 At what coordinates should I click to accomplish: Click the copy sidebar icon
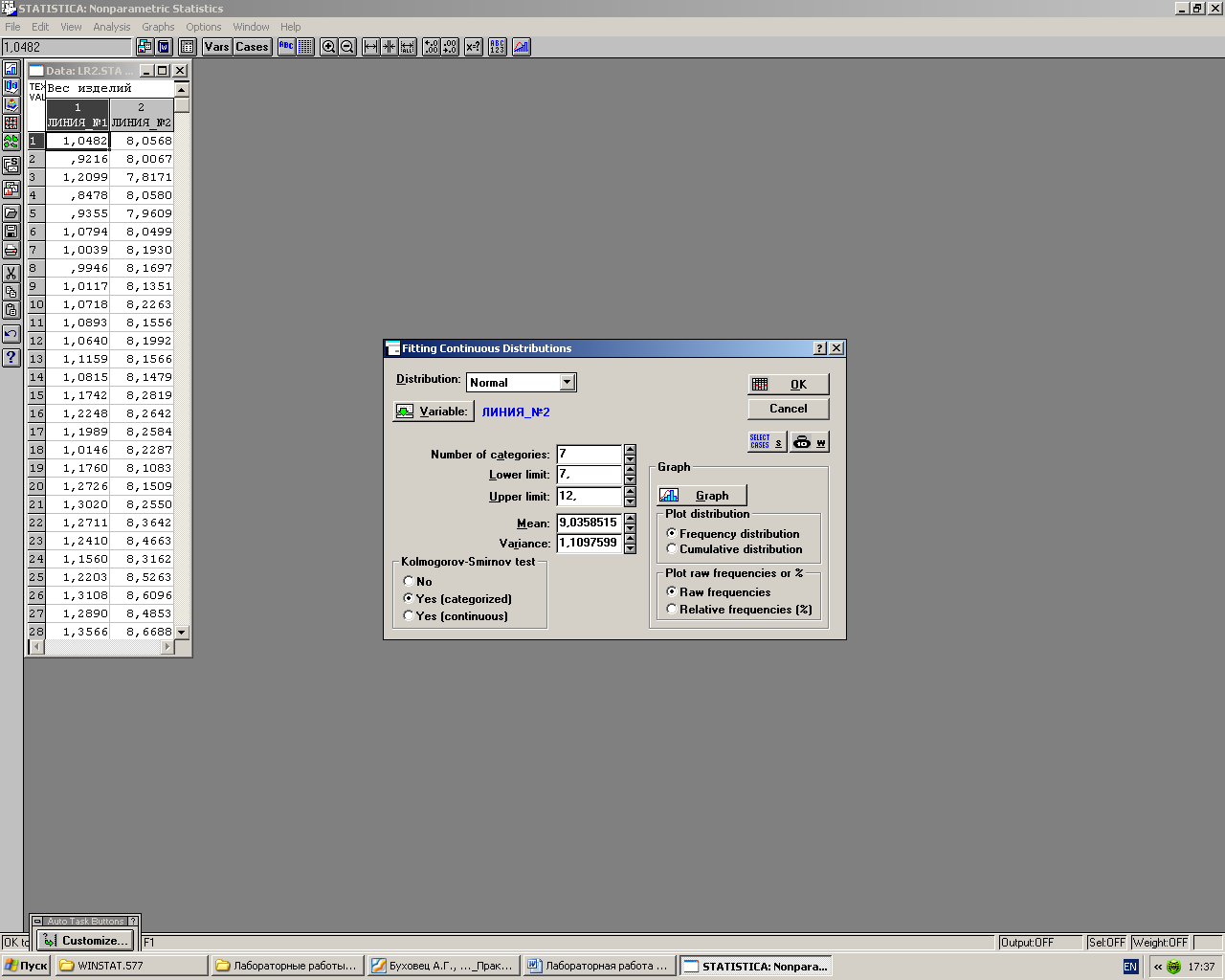click(x=11, y=292)
